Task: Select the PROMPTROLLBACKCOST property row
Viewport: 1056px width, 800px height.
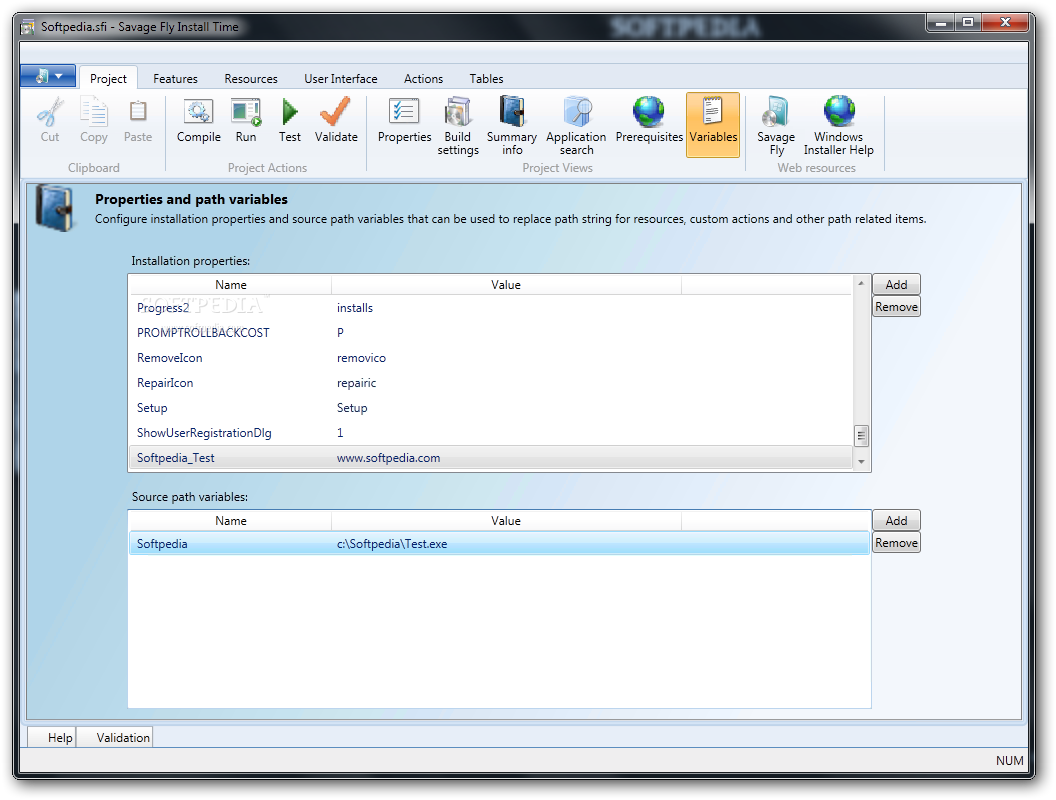Action: tap(490, 333)
